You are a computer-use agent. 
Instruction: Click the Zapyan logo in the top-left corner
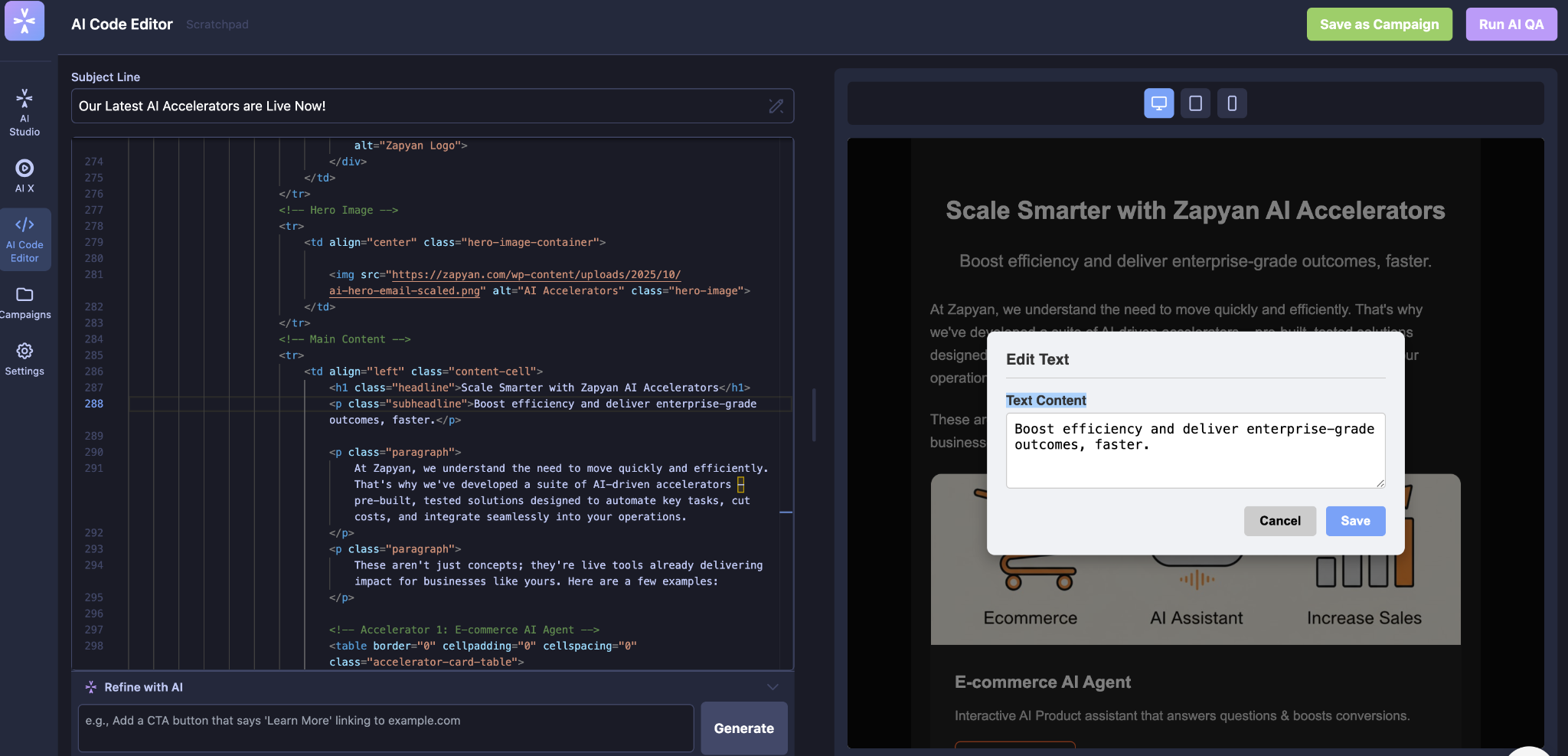click(25, 21)
